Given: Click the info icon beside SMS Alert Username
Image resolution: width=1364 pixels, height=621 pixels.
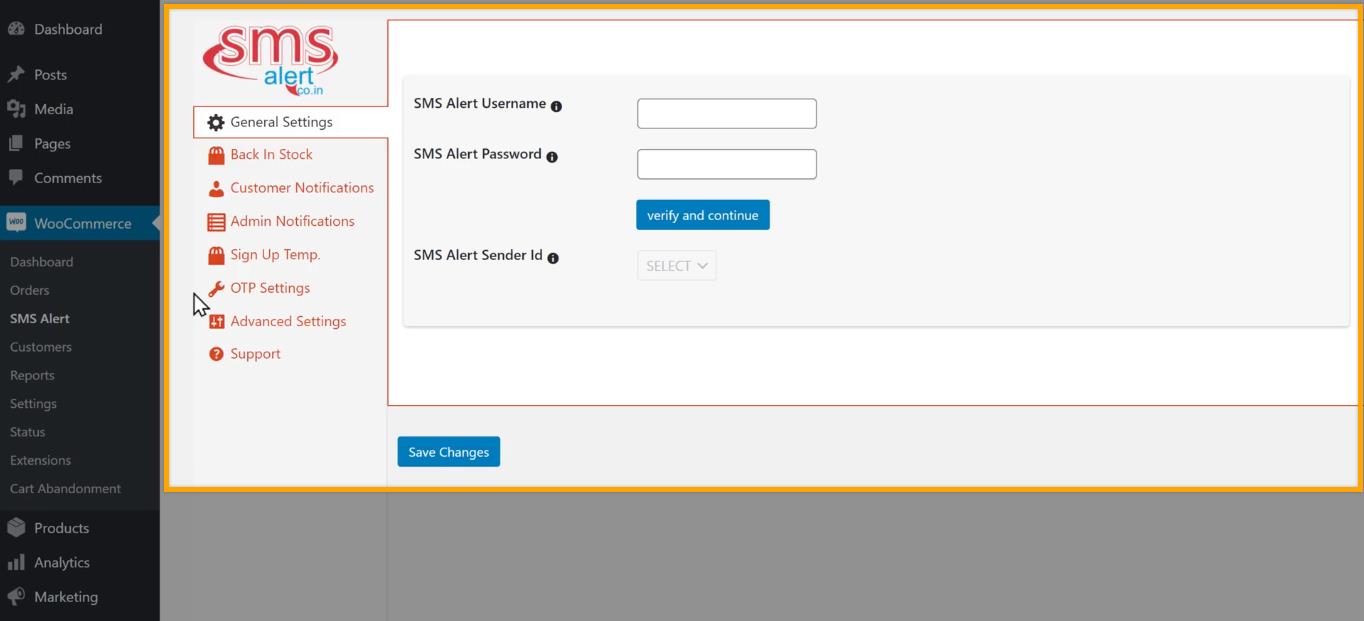Looking at the screenshot, I should (558, 105).
